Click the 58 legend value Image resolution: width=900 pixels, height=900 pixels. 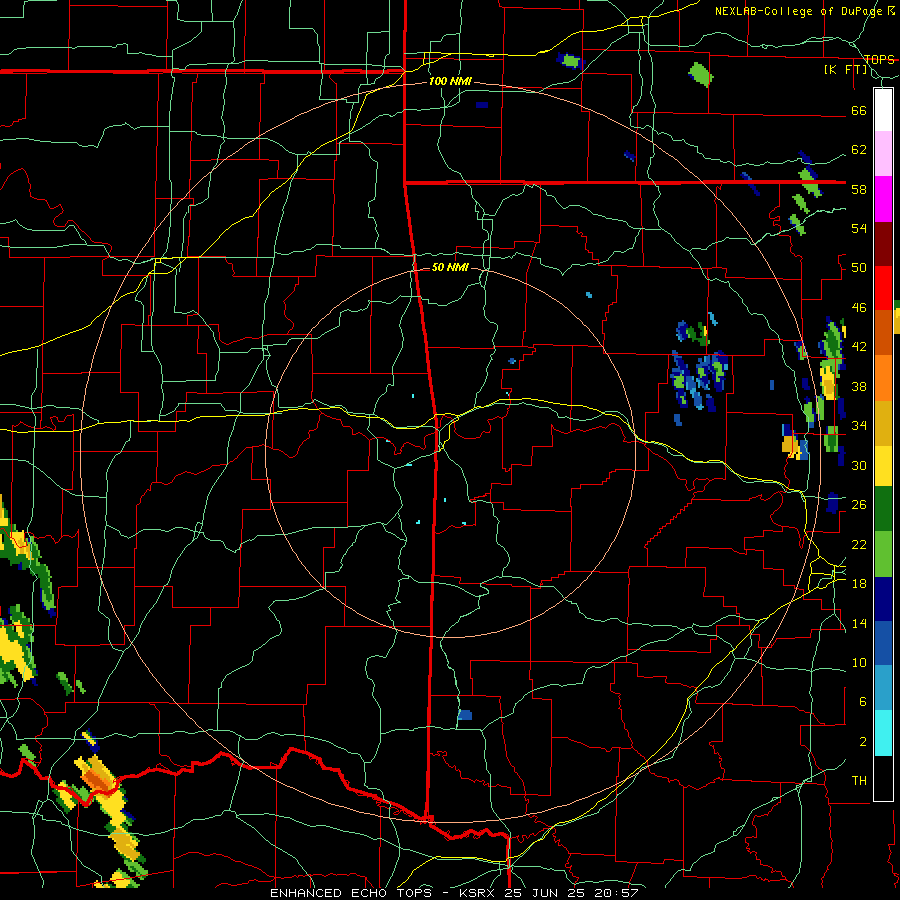coord(859,189)
